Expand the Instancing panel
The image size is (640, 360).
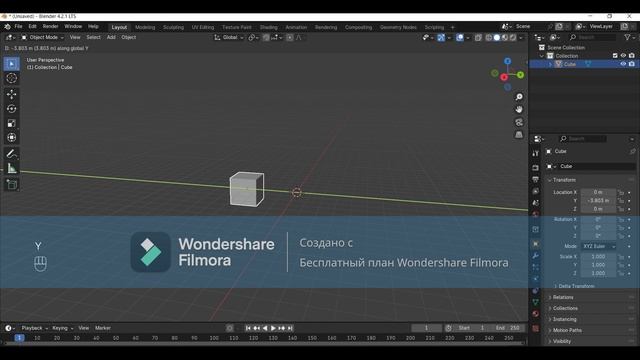click(564, 320)
